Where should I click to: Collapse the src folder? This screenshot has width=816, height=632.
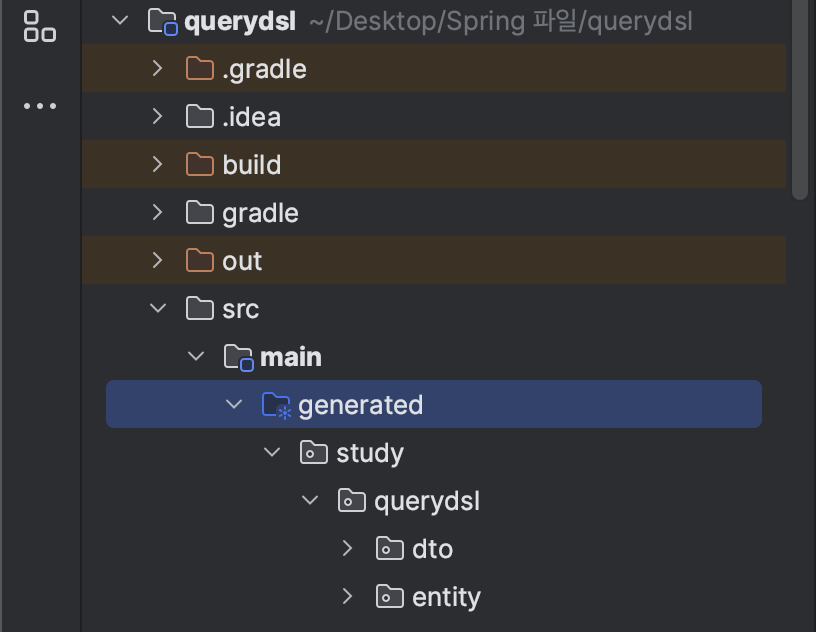click(x=157, y=308)
